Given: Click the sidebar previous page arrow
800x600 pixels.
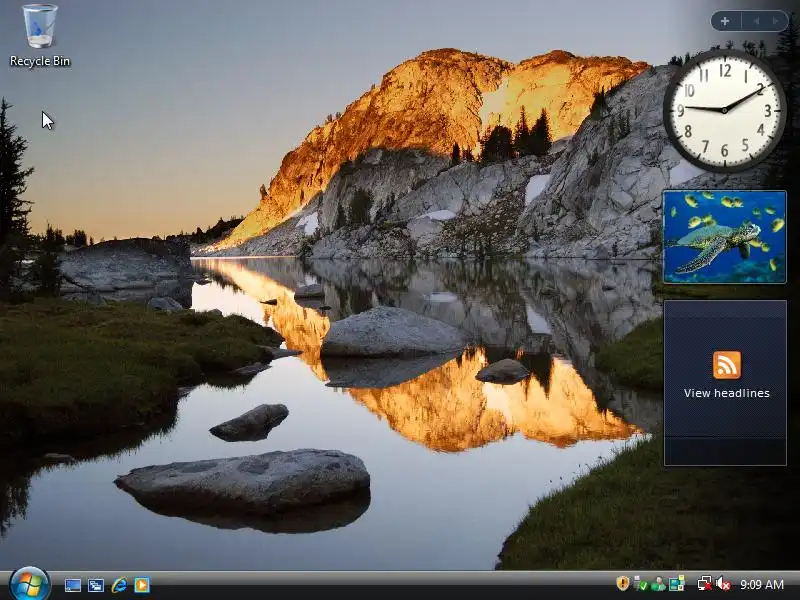Looking at the screenshot, I should (x=756, y=21).
